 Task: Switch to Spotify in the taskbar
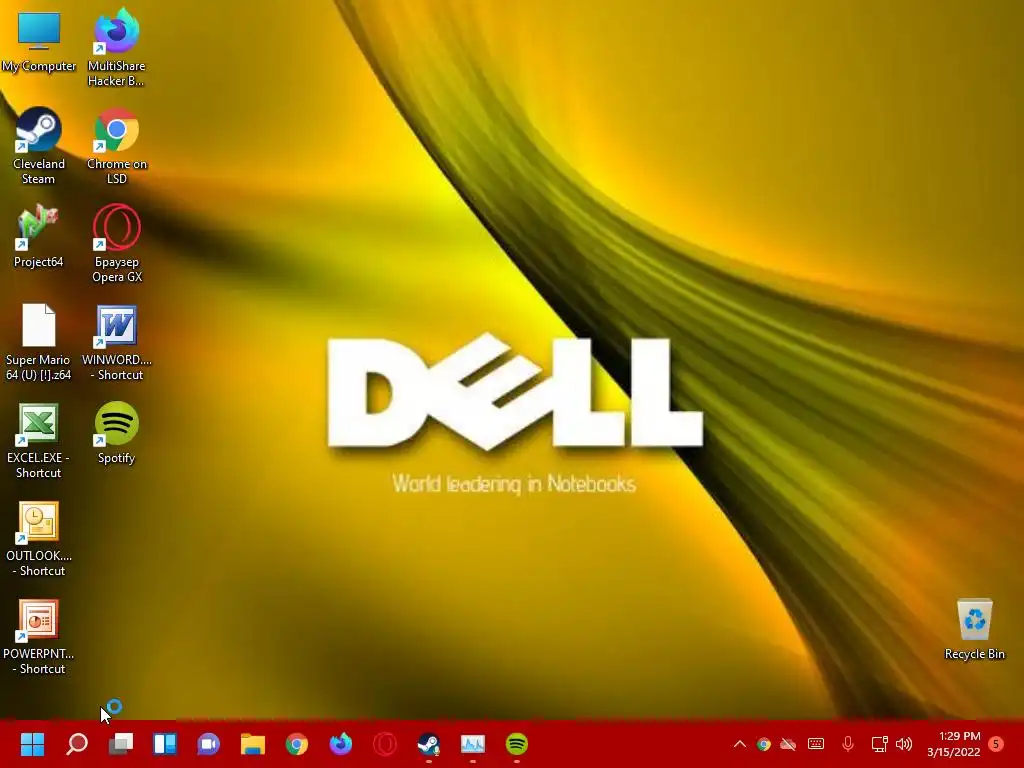[x=517, y=744]
